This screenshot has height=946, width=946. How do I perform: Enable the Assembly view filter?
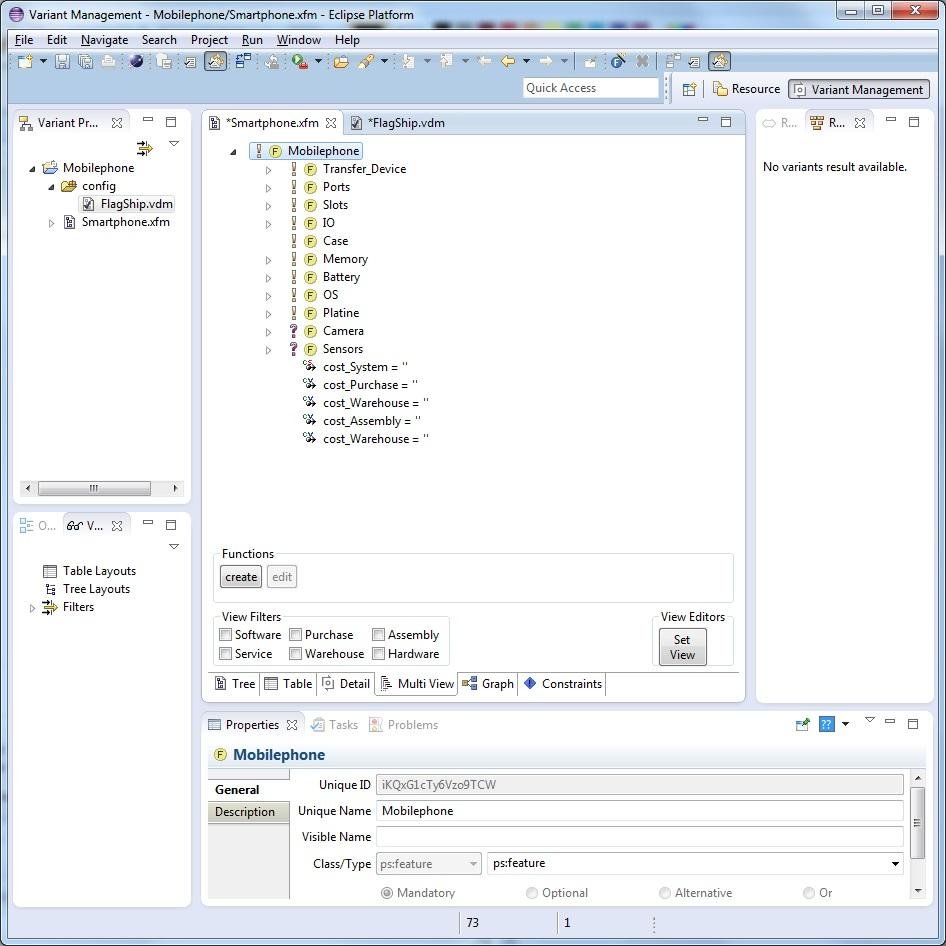coord(378,634)
